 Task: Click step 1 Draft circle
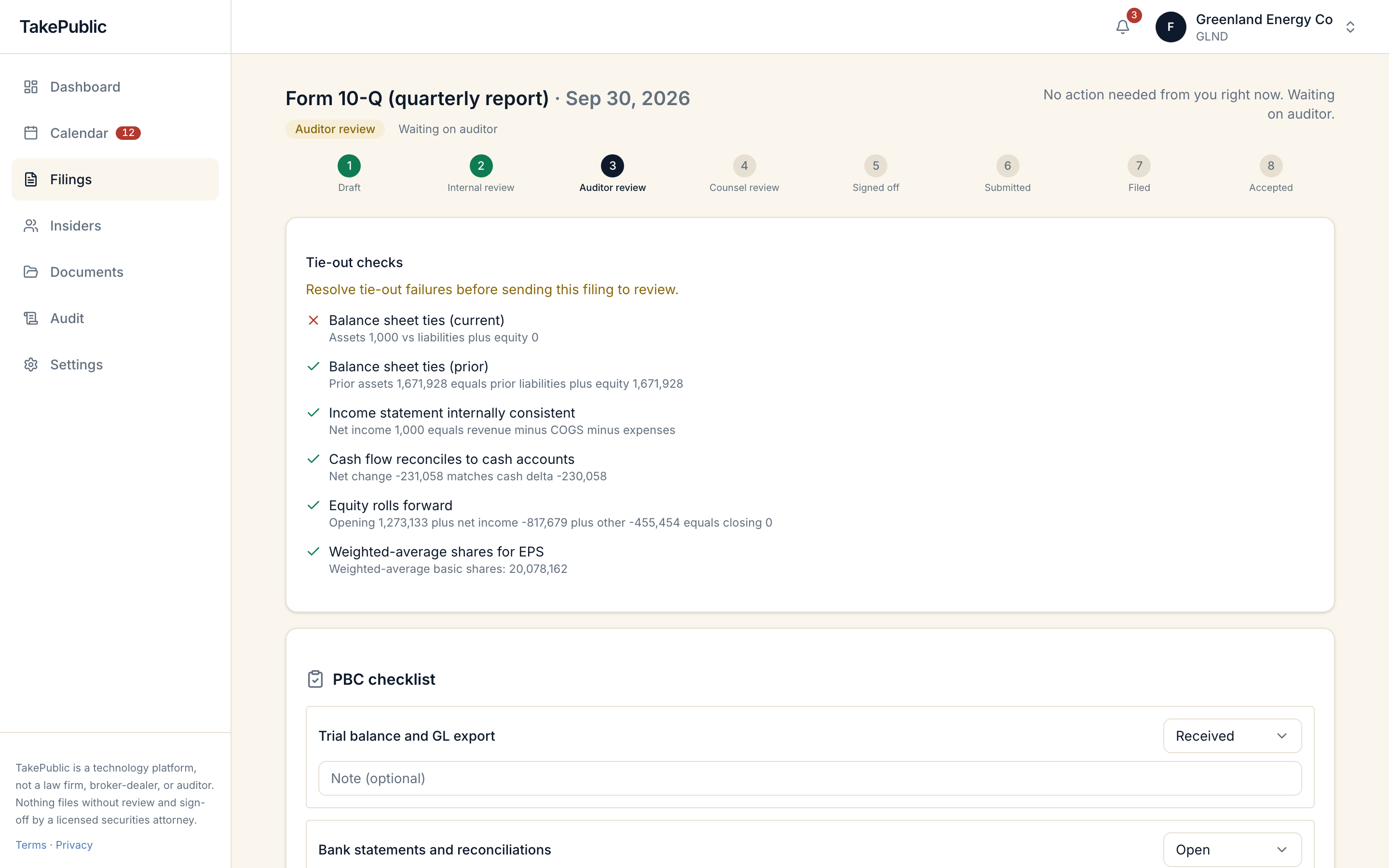(x=349, y=166)
